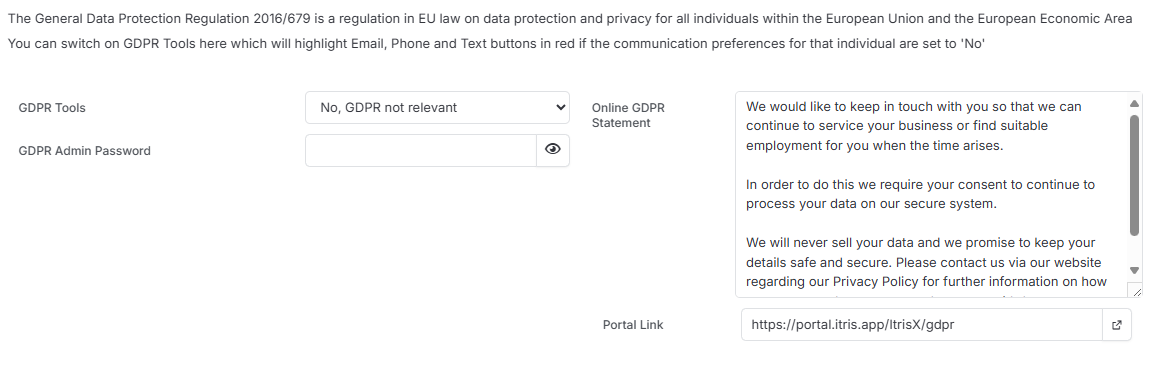Click the GDPR statement scrollbar thumb
1163x372 pixels.
pyautogui.click(x=1134, y=175)
